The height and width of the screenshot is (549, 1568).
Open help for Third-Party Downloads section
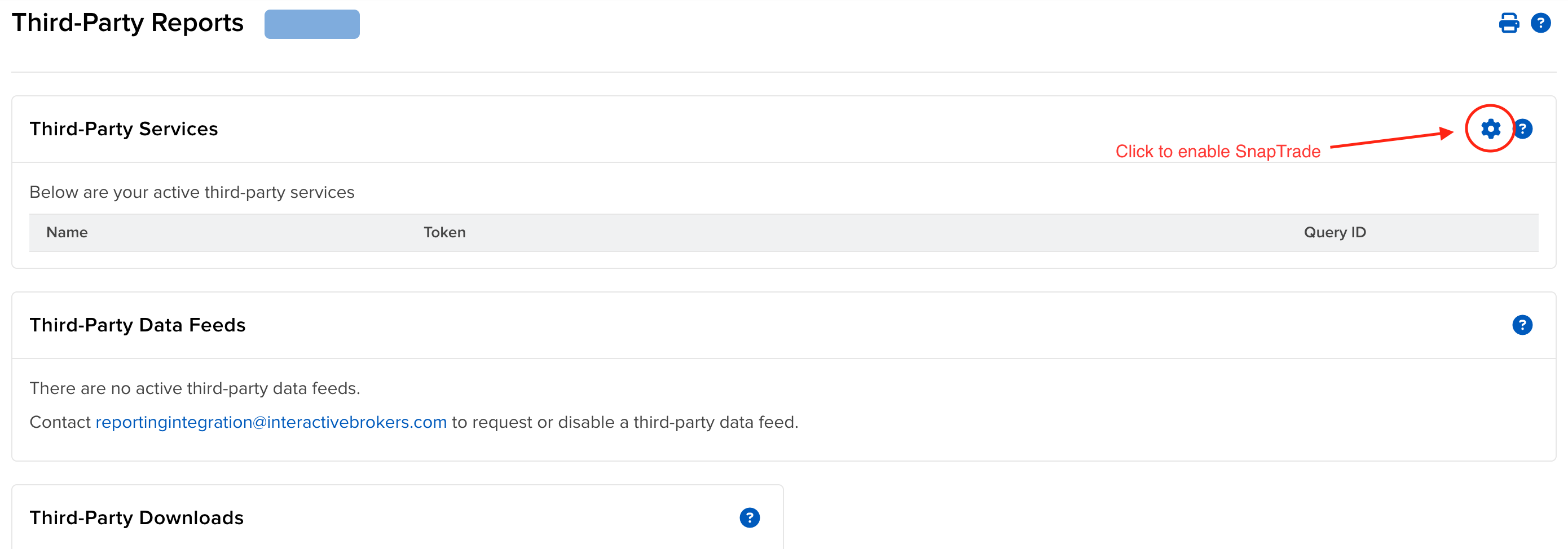(x=749, y=517)
